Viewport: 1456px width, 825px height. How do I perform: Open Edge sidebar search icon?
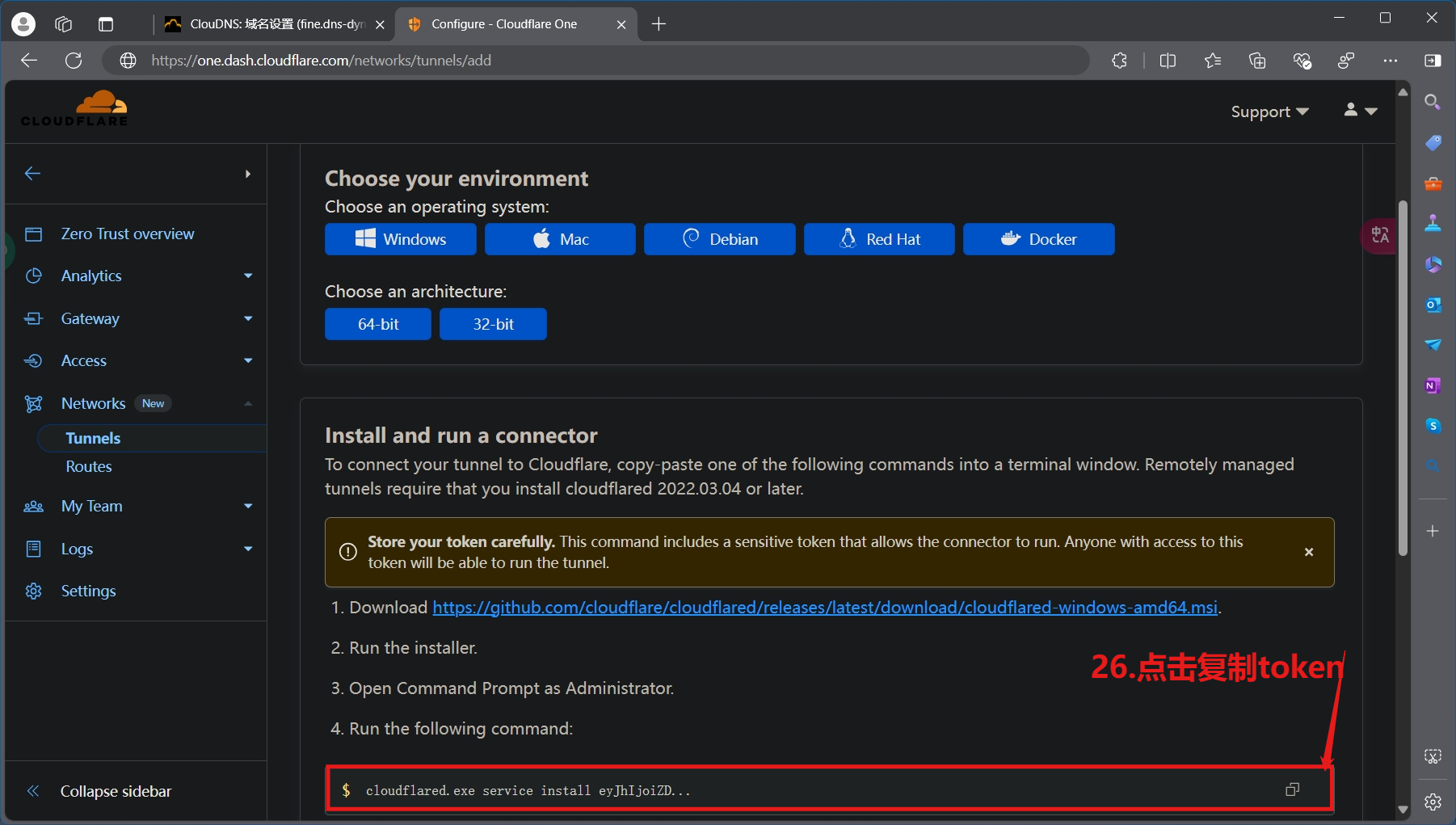[1433, 102]
